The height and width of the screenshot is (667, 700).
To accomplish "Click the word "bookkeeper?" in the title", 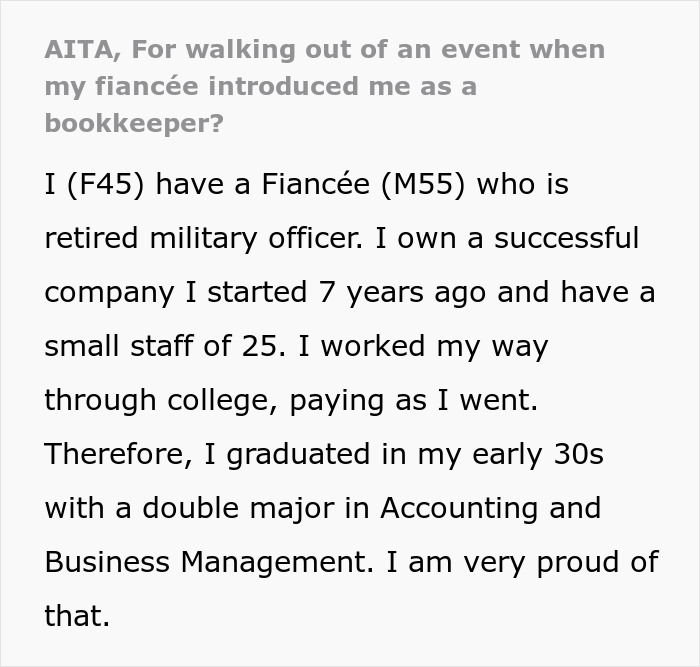I will pos(134,123).
